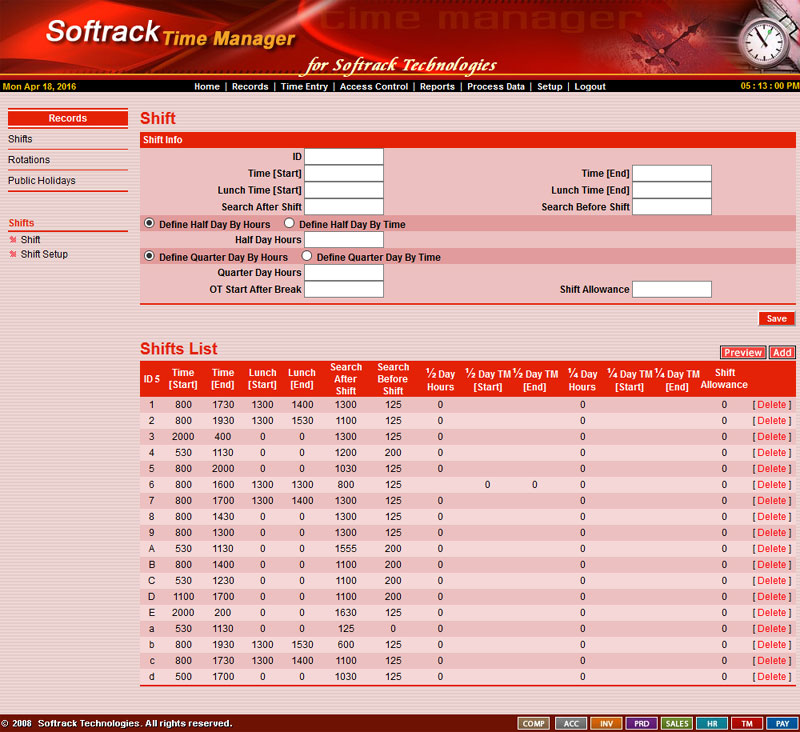Open Reports in the top navigation
Viewport: 800px width, 732px height.
click(x=437, y=87)
